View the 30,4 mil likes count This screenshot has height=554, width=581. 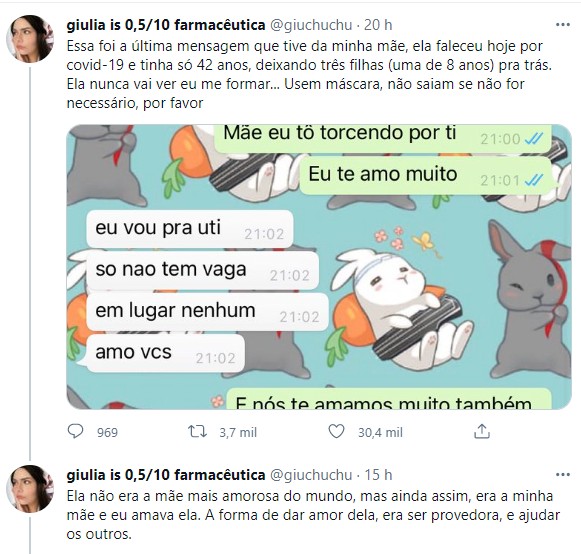[x=380, y=432]
